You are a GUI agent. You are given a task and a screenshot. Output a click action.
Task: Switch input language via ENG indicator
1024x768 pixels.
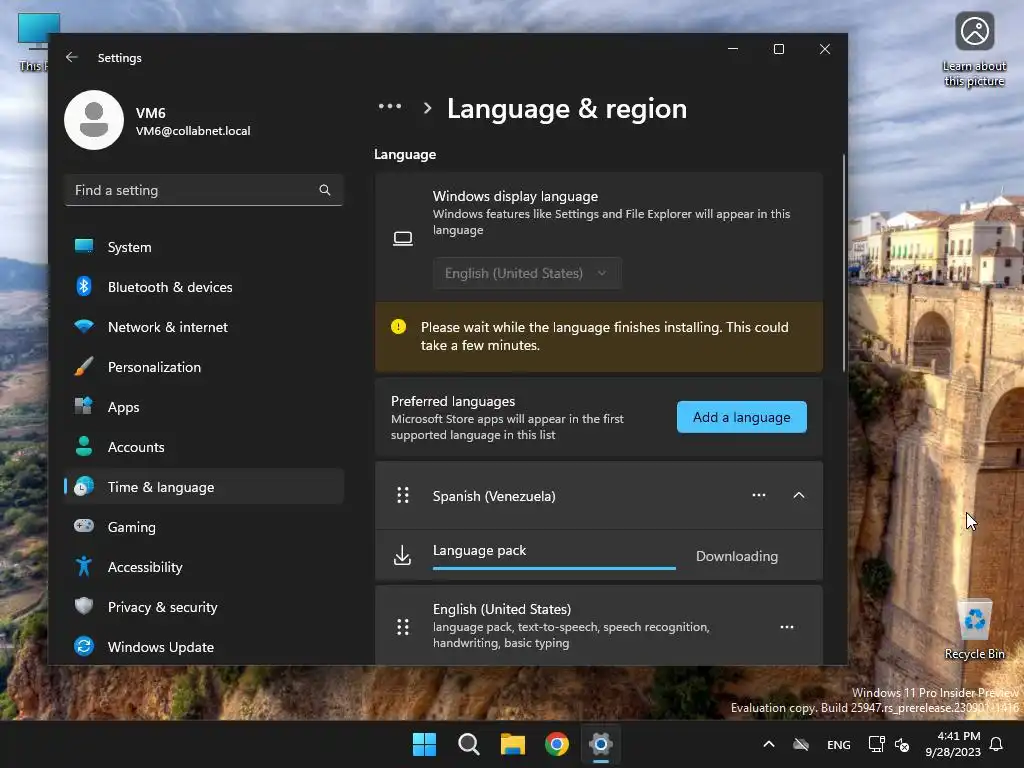coord(839,744)
